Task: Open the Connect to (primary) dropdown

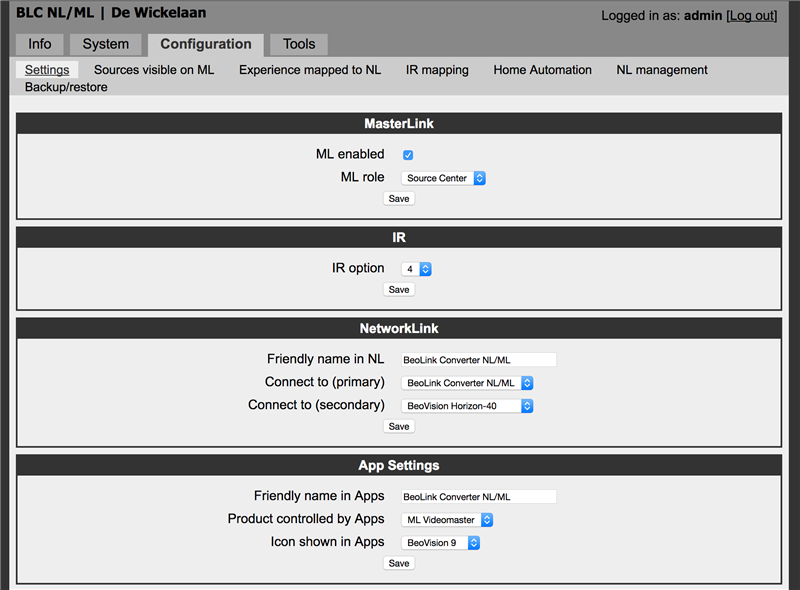Action: click(x=467, y=383)
